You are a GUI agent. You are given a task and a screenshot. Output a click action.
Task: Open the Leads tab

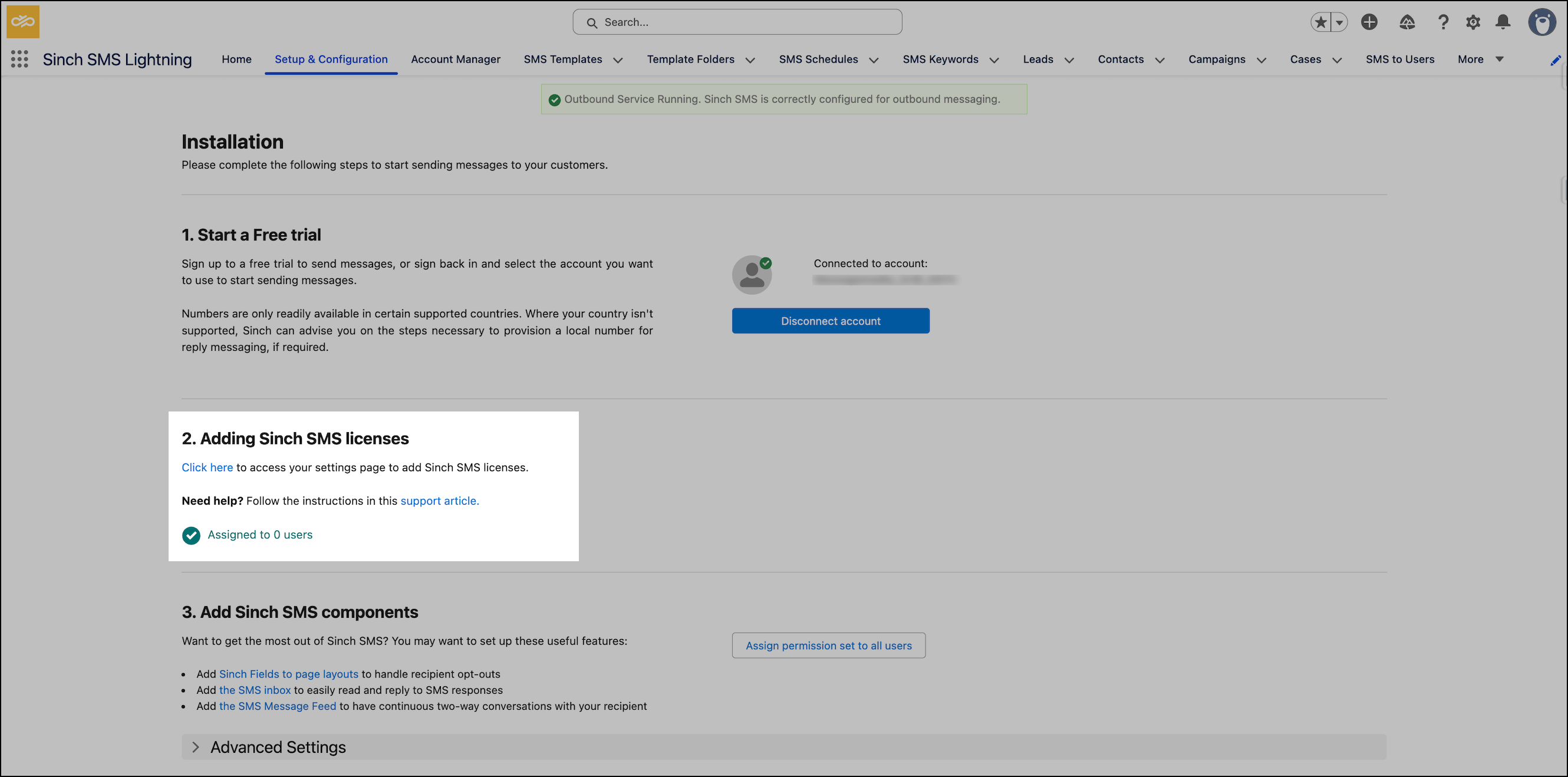[1038, 59]
